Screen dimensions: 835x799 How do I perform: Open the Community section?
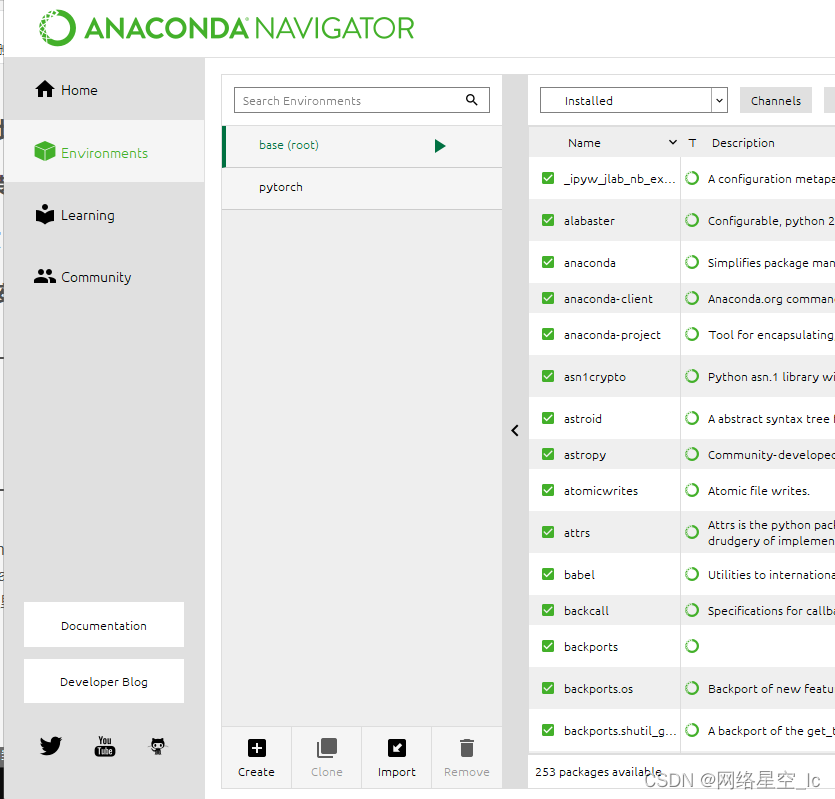(x=104, y=276)
